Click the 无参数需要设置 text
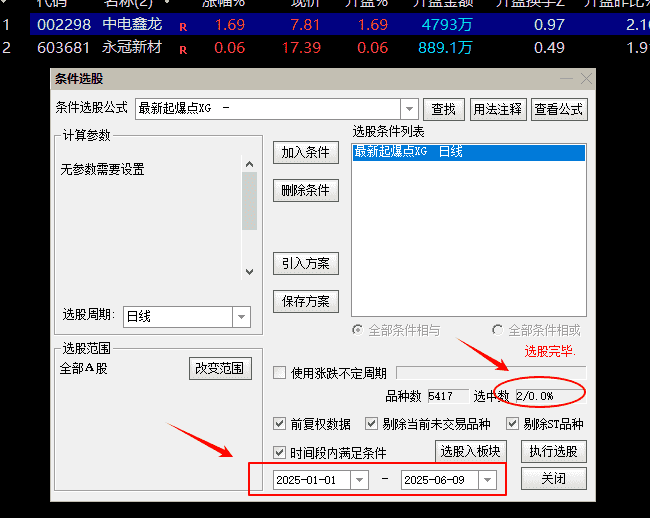 [102, 169]
